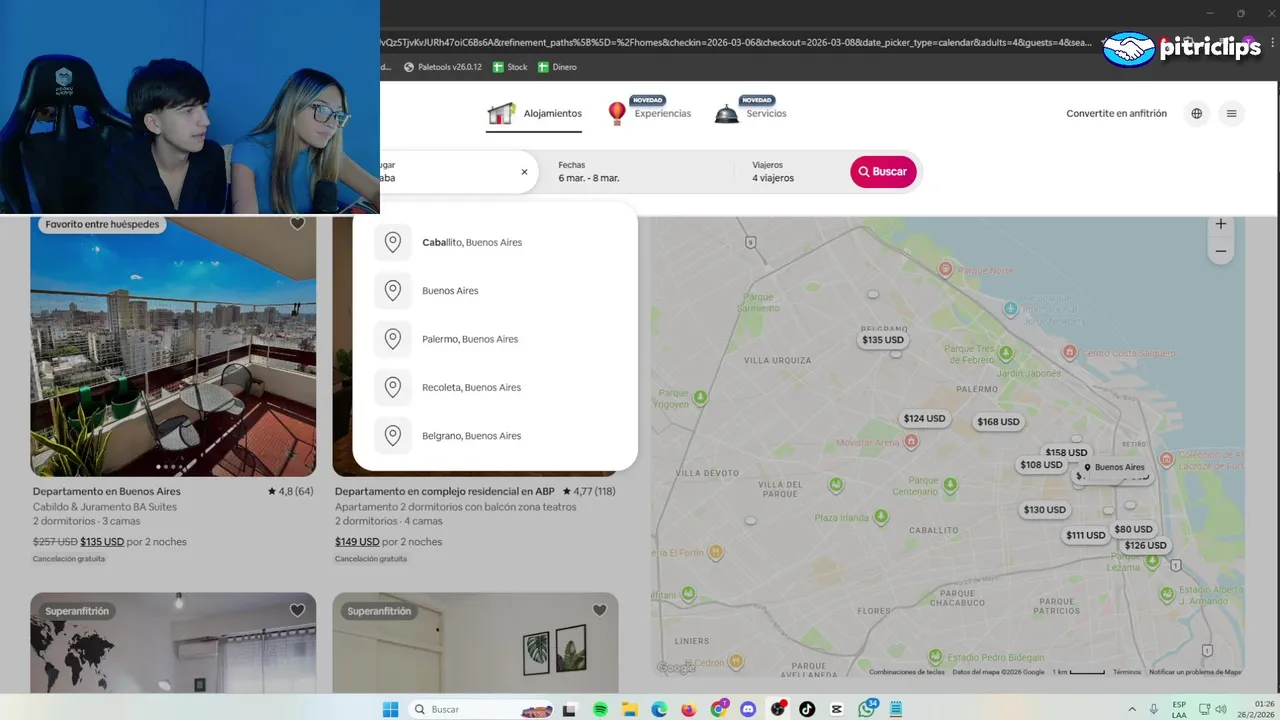Open Dinero bookmark
Screen dimensions: 1280x720
pos(557,67)
